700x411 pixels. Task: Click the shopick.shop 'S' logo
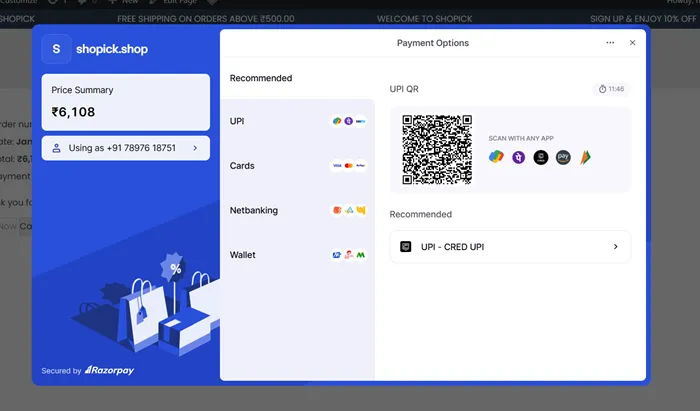(x=57, y=48)
